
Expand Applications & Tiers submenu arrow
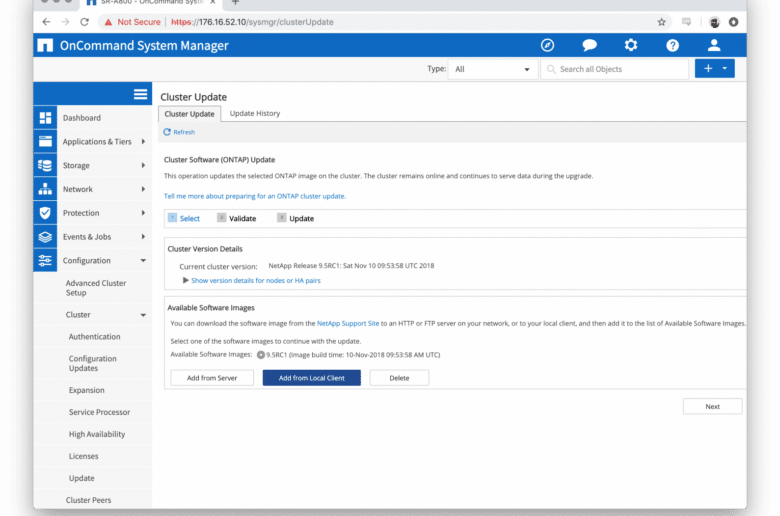pos(143,141)
